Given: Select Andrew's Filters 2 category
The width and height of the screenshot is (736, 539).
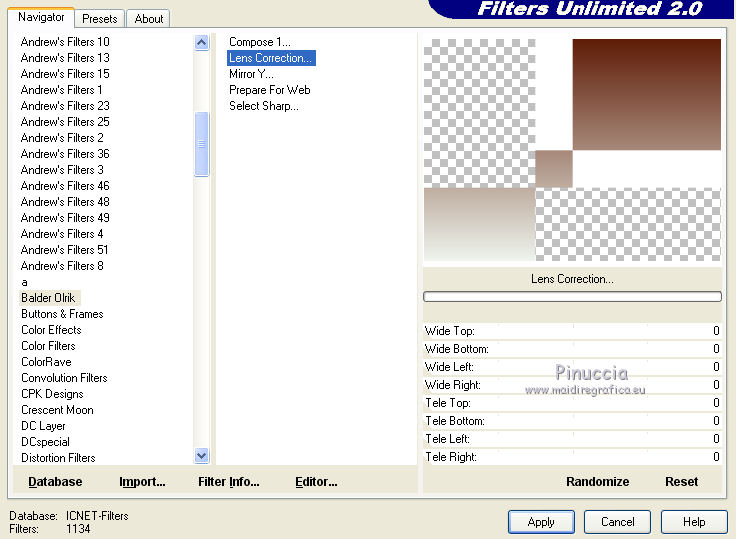Looking at the screenshot, I should [x=62, y=138].
